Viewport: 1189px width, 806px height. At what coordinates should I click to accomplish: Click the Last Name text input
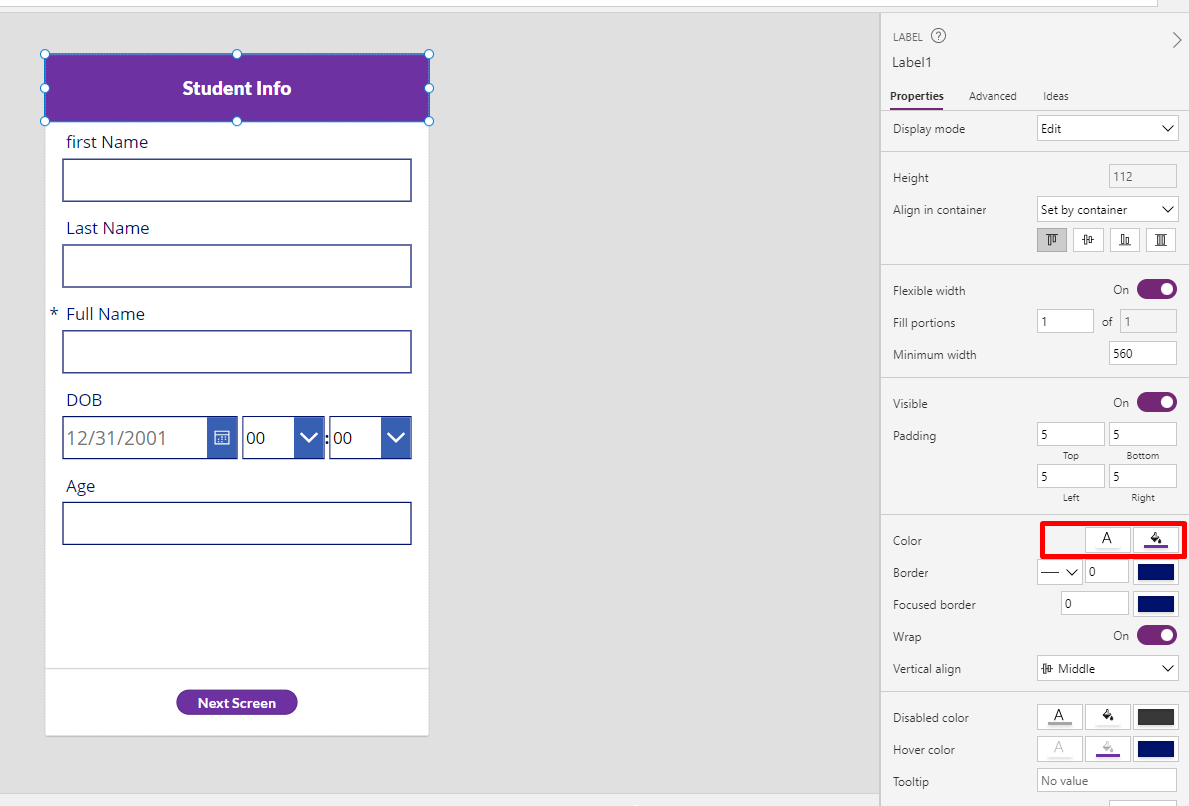click(x=237, y=266)
